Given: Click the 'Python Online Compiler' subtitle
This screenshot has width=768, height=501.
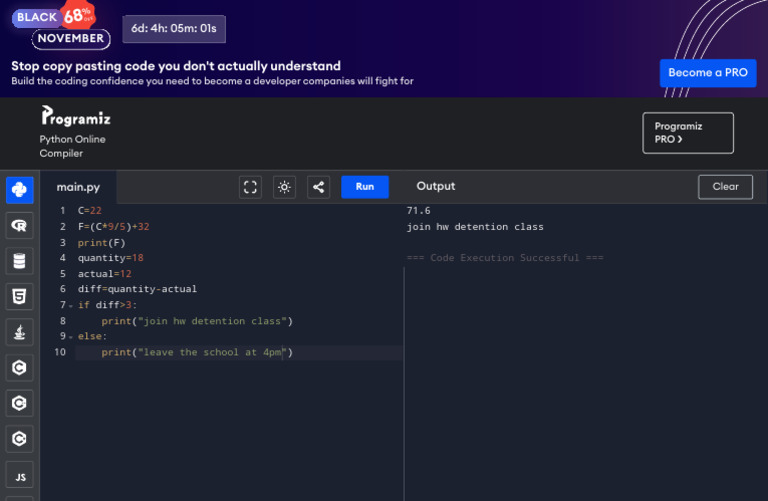Looking at the screenshot, I should 72,146.
